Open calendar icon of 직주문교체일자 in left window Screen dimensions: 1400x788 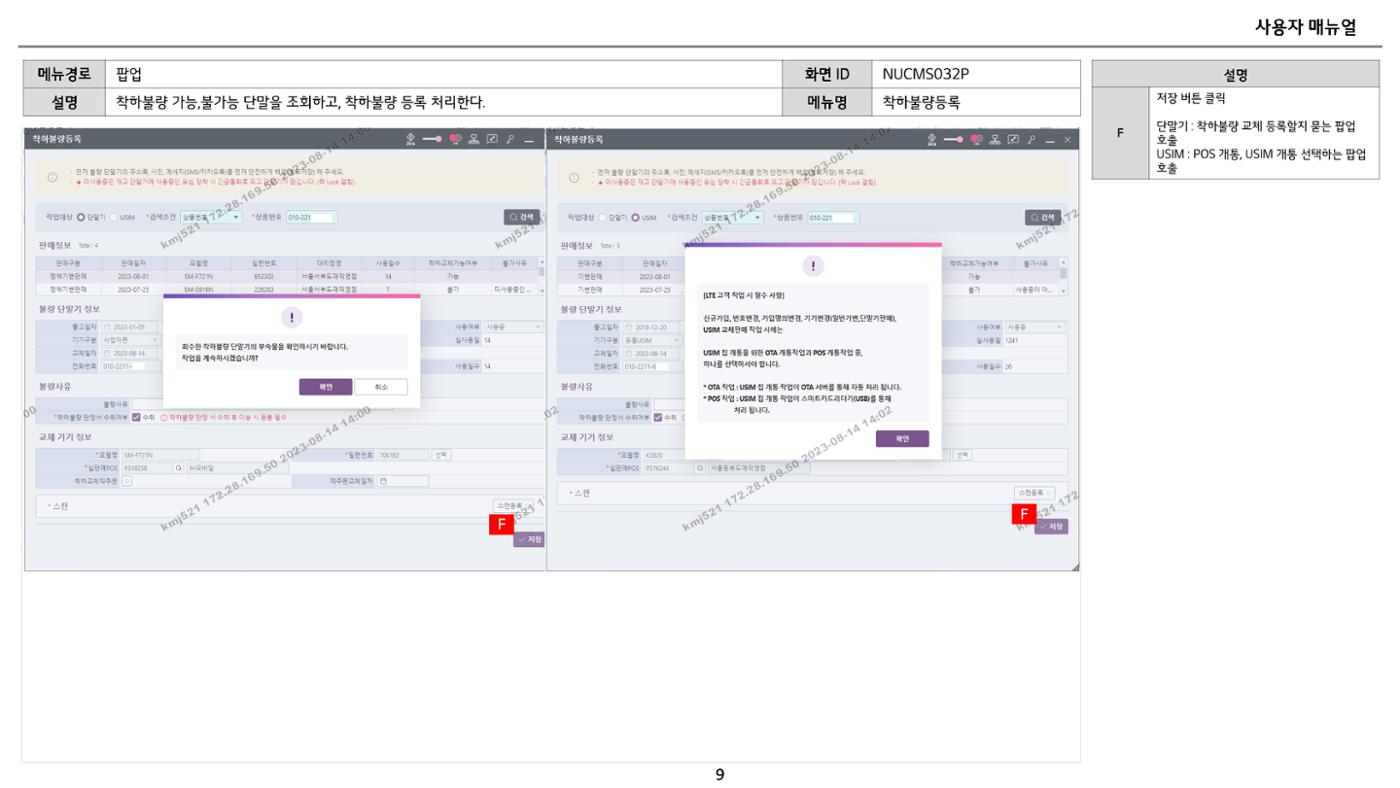click(382, 480)
